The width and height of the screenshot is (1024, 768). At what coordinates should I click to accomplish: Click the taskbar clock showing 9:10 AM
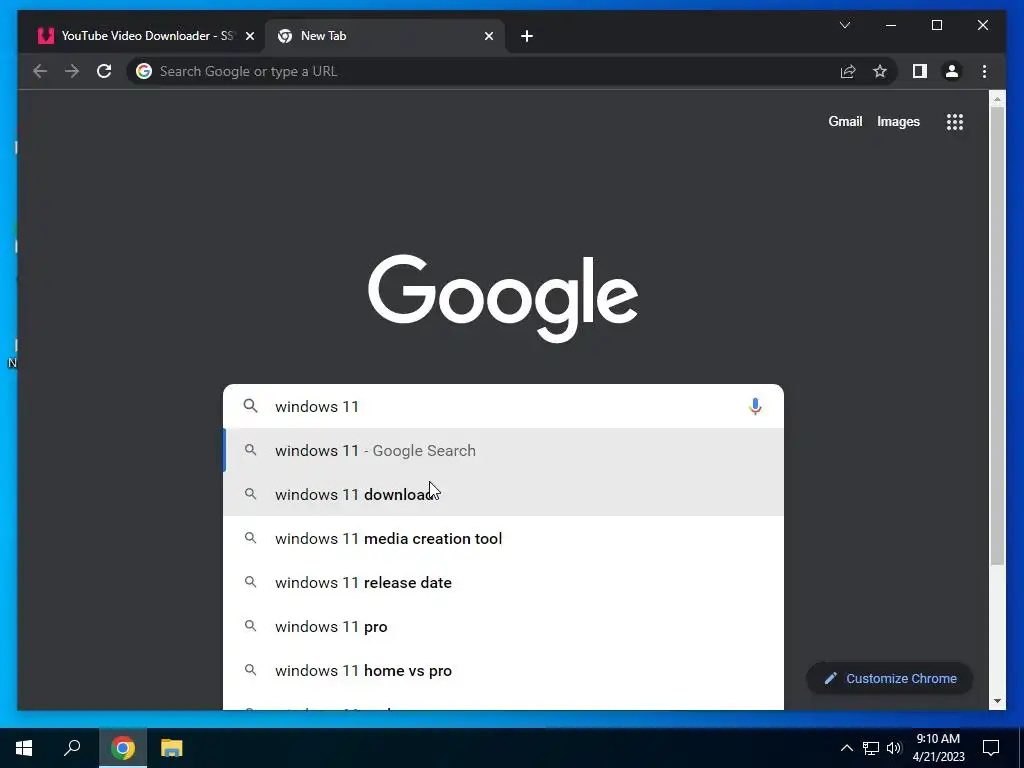(938, 748)
